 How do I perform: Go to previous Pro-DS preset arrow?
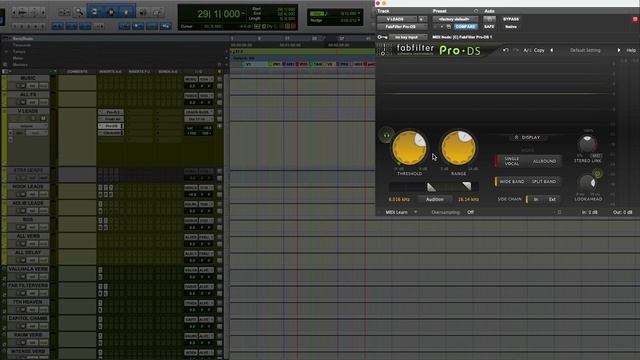(x=552, y=50)
